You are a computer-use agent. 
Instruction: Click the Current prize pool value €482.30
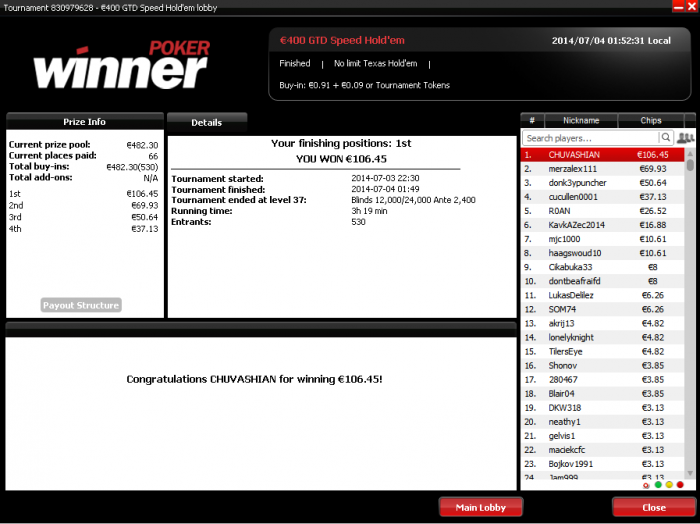coord(142,145)
